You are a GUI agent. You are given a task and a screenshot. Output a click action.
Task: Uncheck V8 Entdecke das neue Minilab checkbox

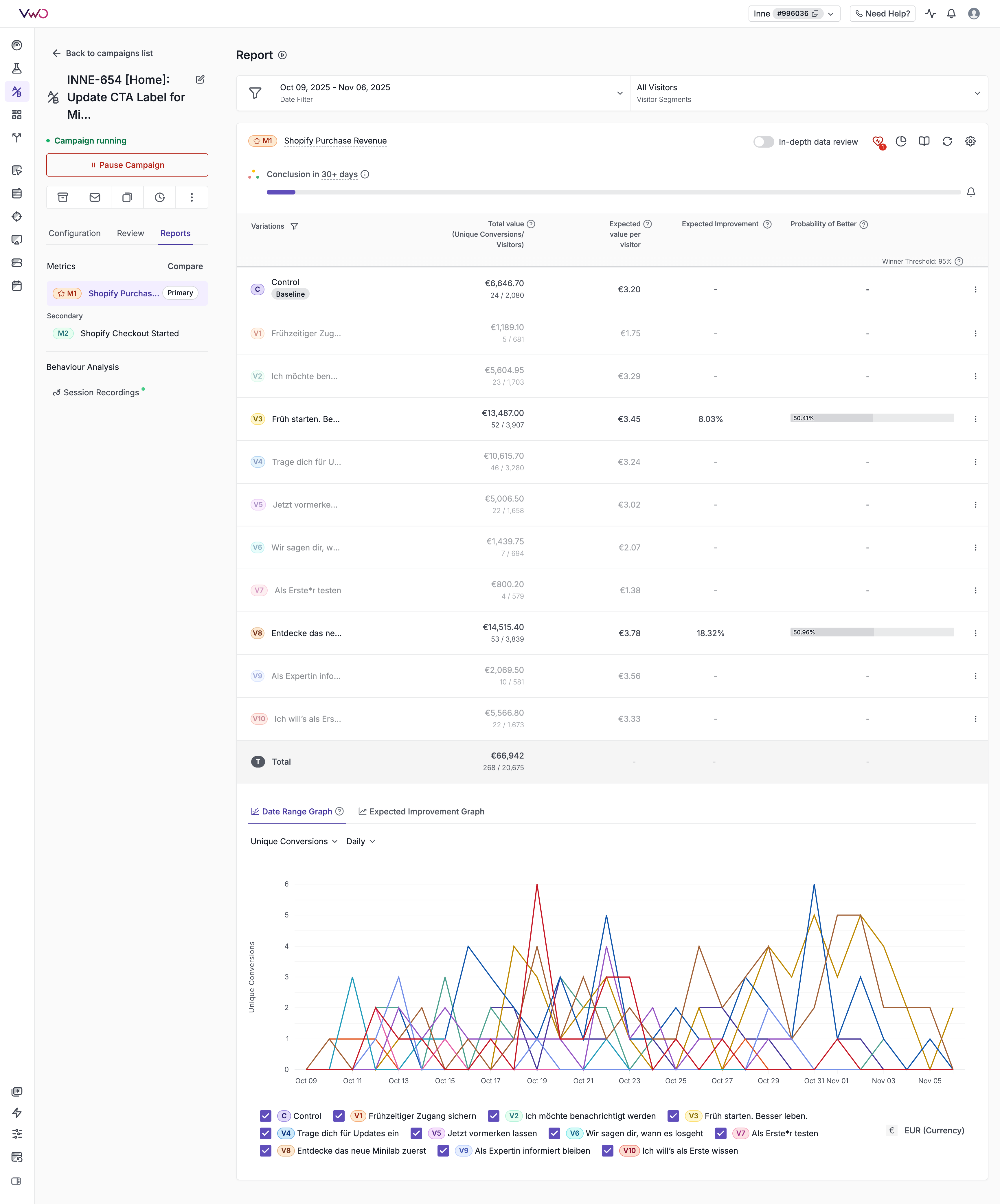[265, 1151]
